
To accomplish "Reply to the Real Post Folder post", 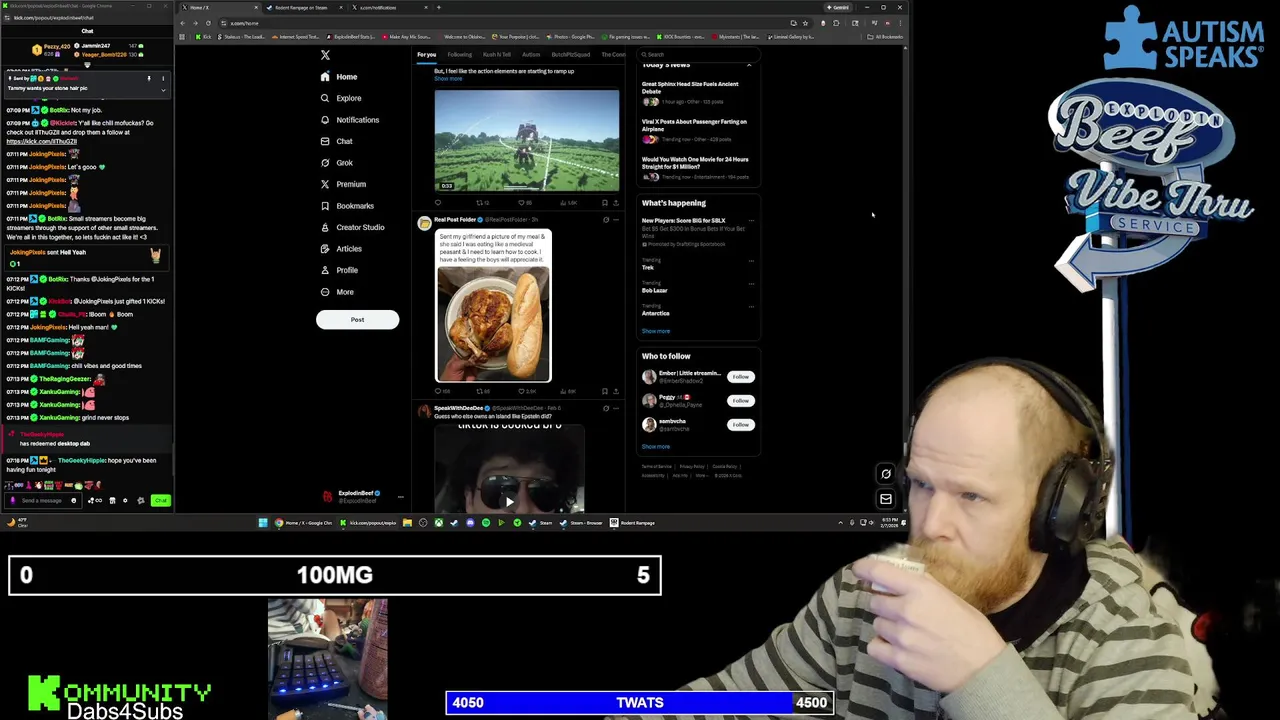I will [438, 391].
